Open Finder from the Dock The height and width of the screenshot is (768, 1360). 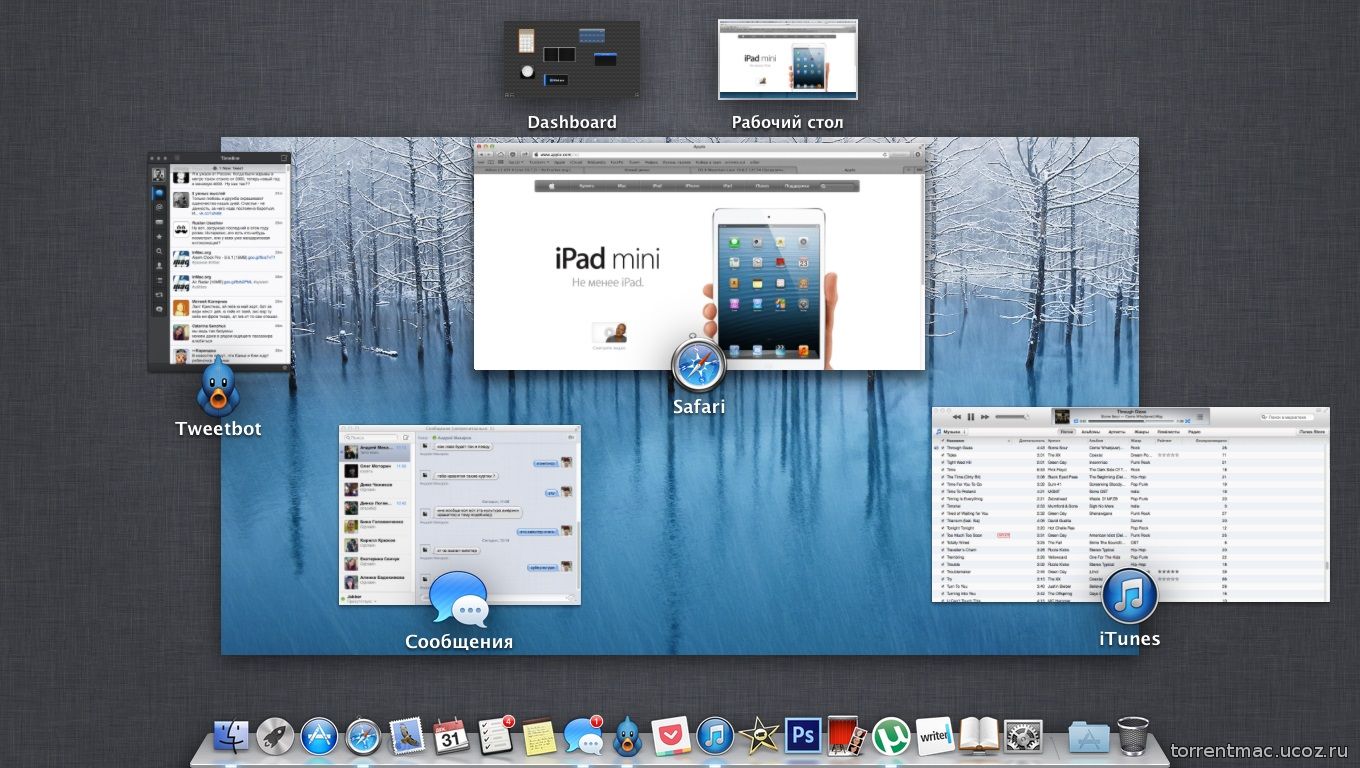(x=232, y=736)
